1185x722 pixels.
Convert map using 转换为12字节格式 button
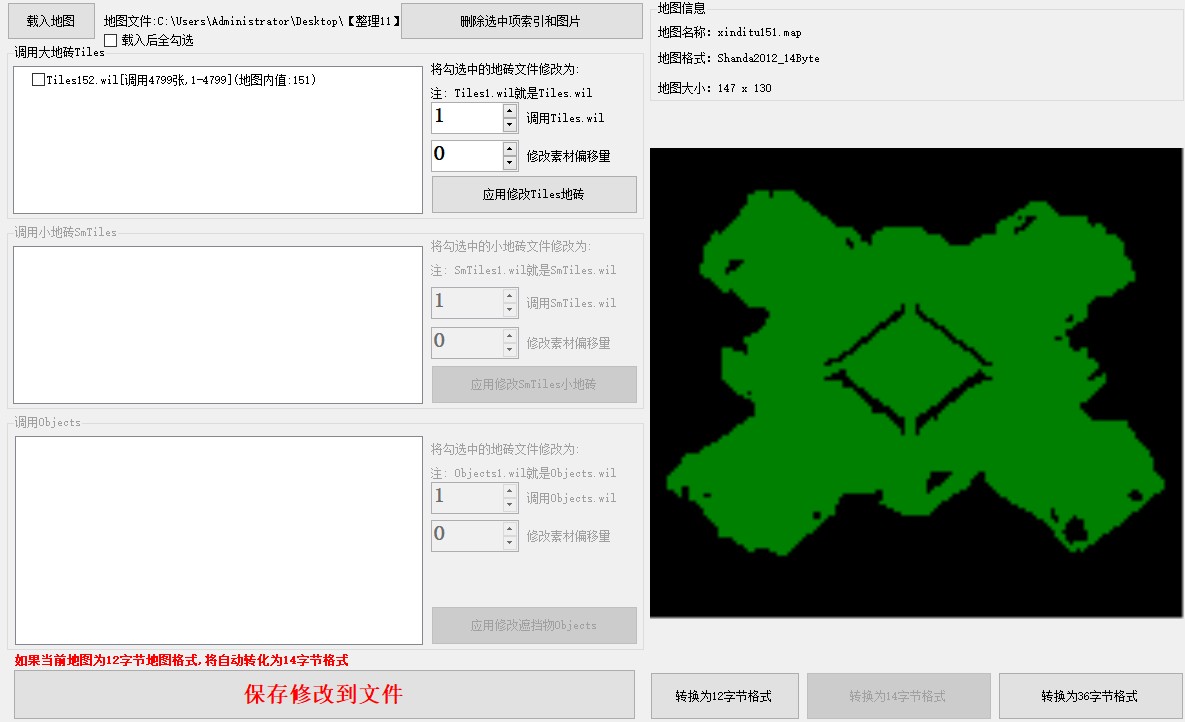pyautogui.click(x=724, y=696)
